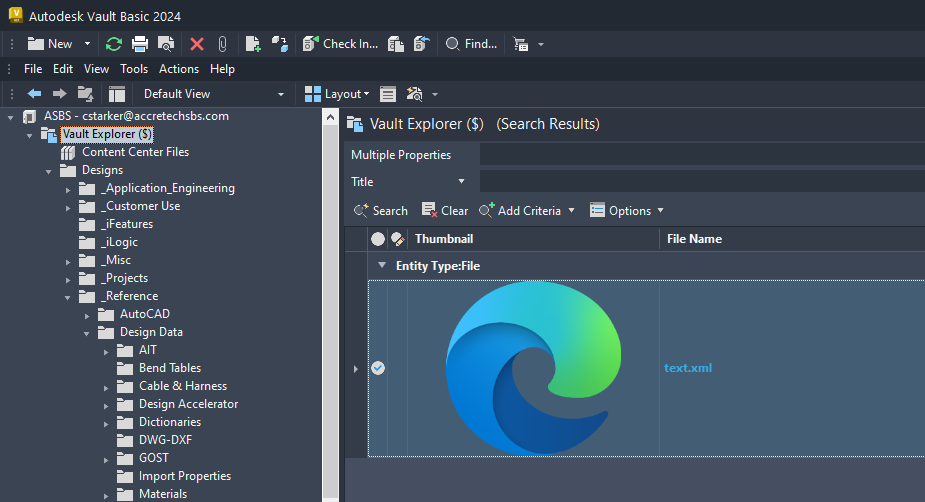
Task: Click the Check In icon
Action: (x=310, y=44)
